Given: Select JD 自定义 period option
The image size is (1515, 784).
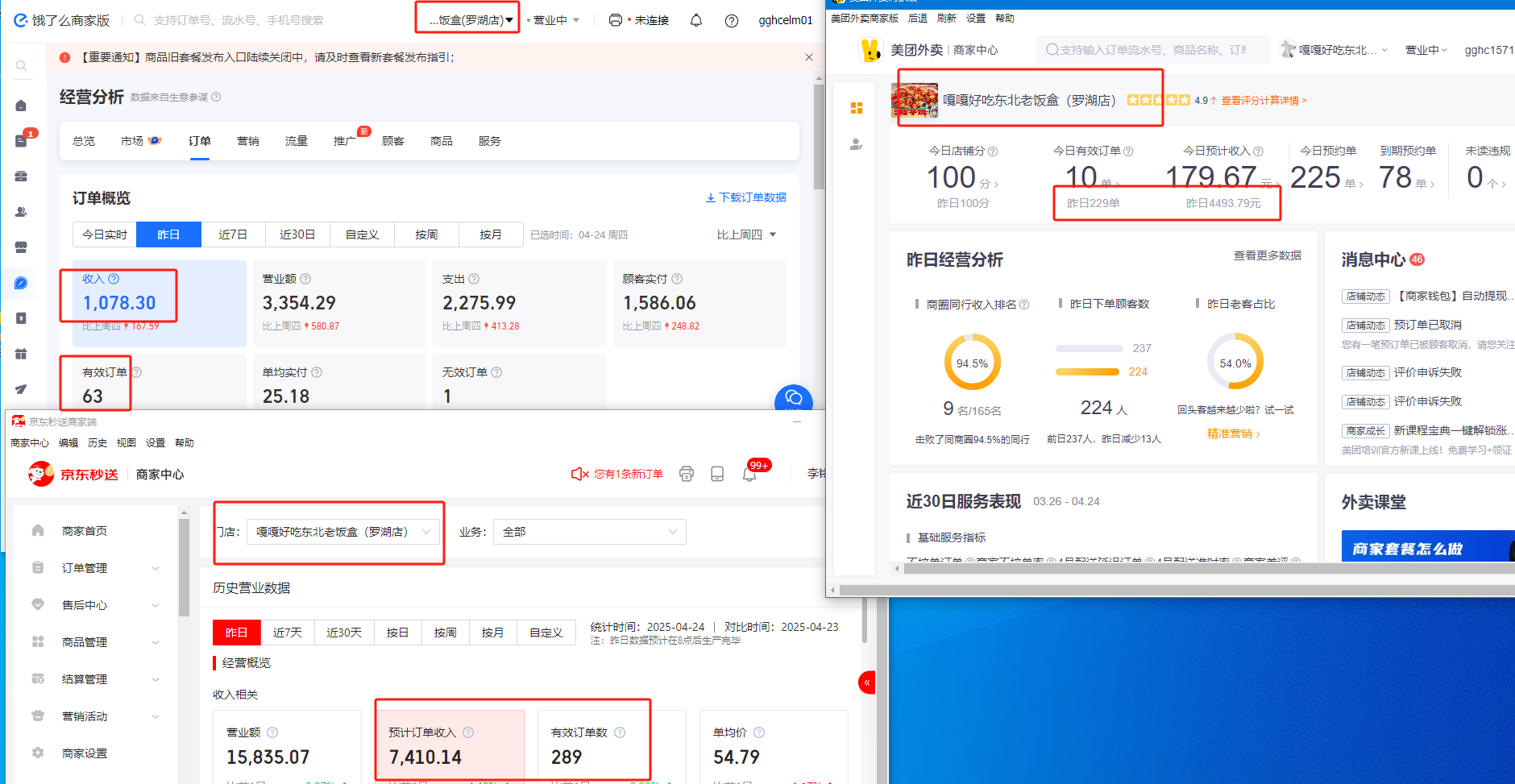Looking at the screenshot, I should pos(546,633).
